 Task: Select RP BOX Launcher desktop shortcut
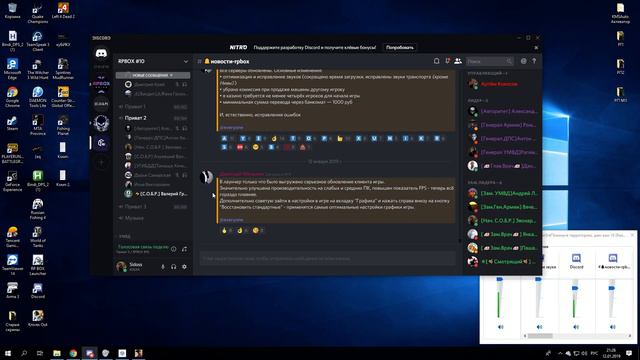[x=38, y=265]
